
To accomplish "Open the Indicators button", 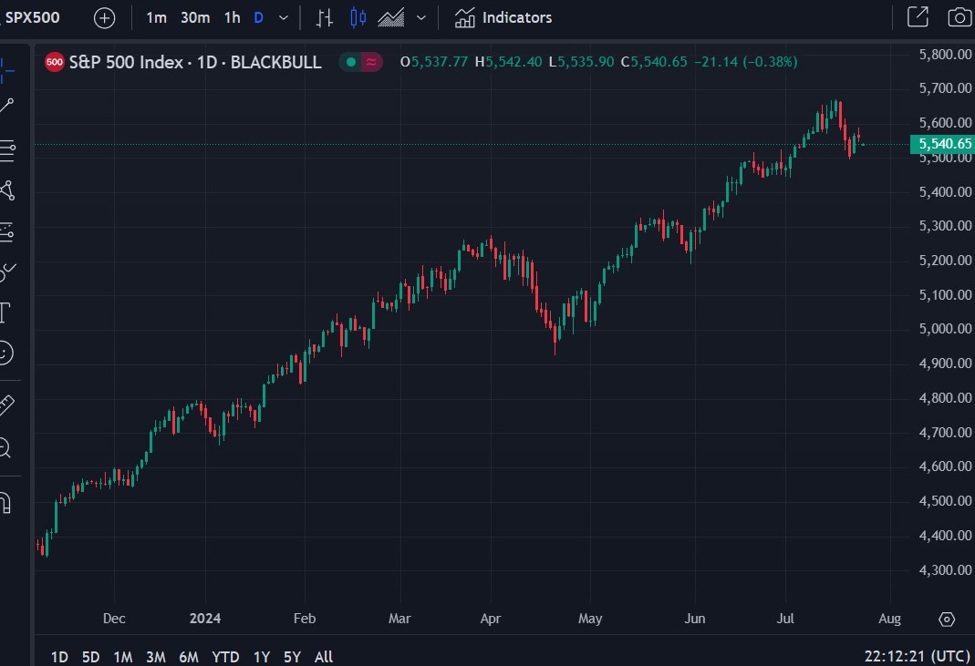I will tap(503, 18).
